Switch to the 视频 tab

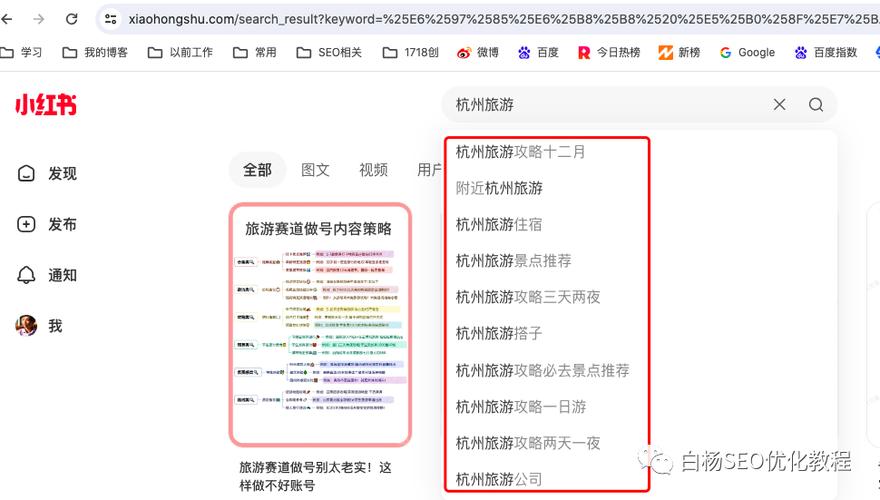coord(373,169)
